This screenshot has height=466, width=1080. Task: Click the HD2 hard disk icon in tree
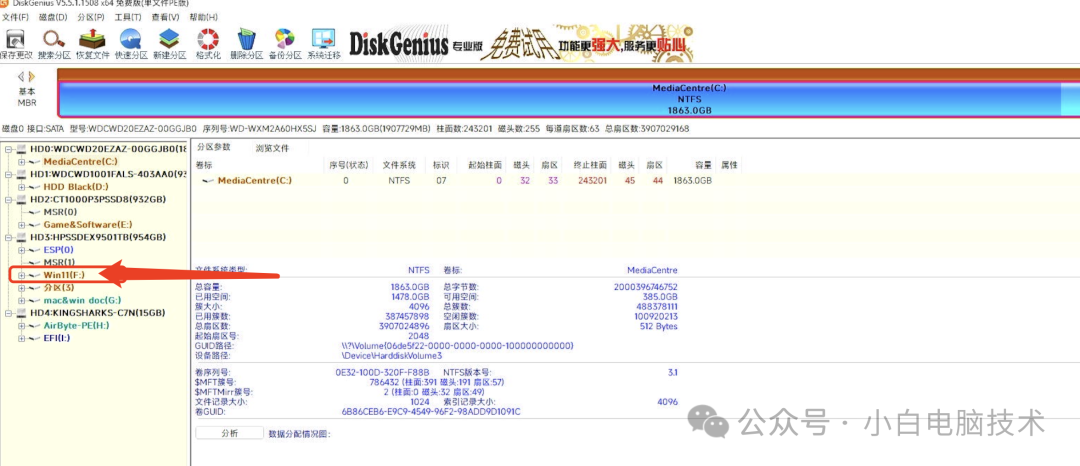pos(20,199)
